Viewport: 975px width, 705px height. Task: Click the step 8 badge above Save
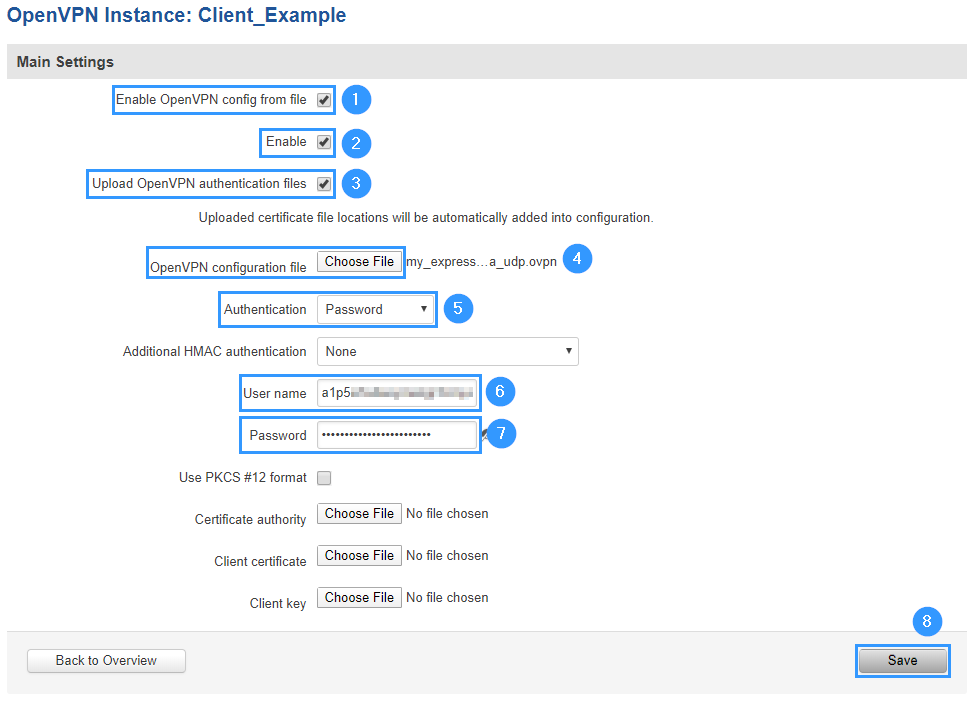(927, 621)
